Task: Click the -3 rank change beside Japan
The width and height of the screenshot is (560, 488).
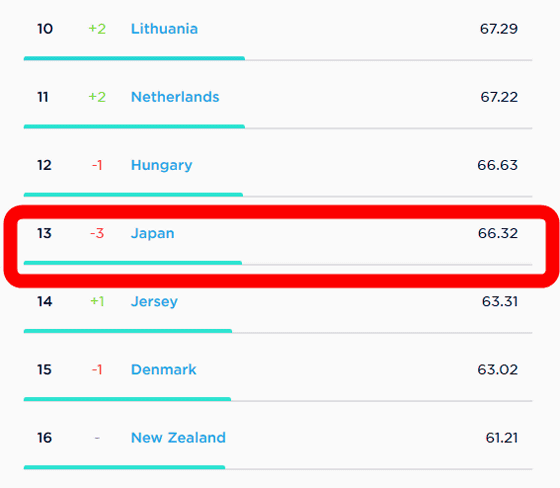Action: tap(97, 233)
